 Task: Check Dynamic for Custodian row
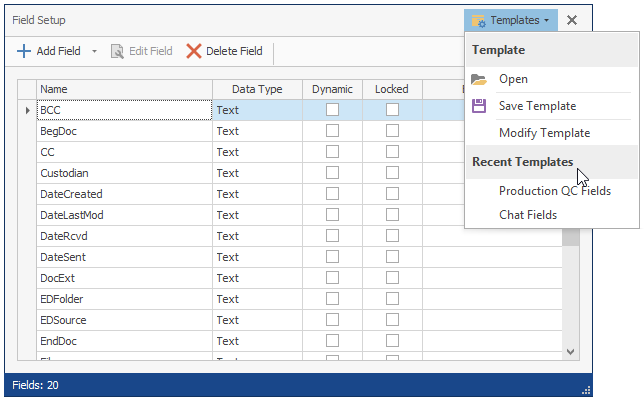[x=332, y=172]
